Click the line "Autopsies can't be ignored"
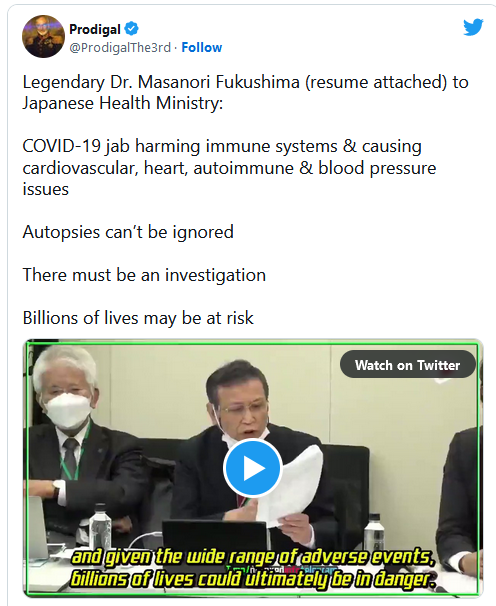 128,232
